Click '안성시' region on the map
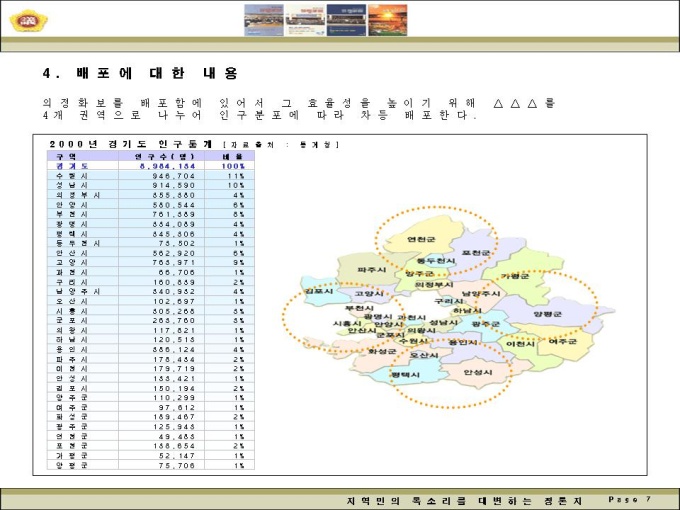The height and width of the screenshot is (510, 680). click(478, 372)
